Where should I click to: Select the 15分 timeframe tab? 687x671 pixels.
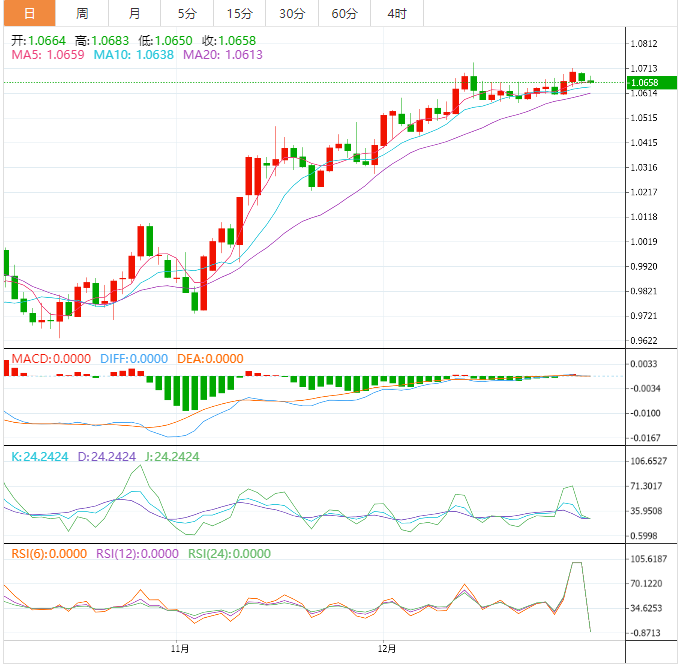coord(240,13)
